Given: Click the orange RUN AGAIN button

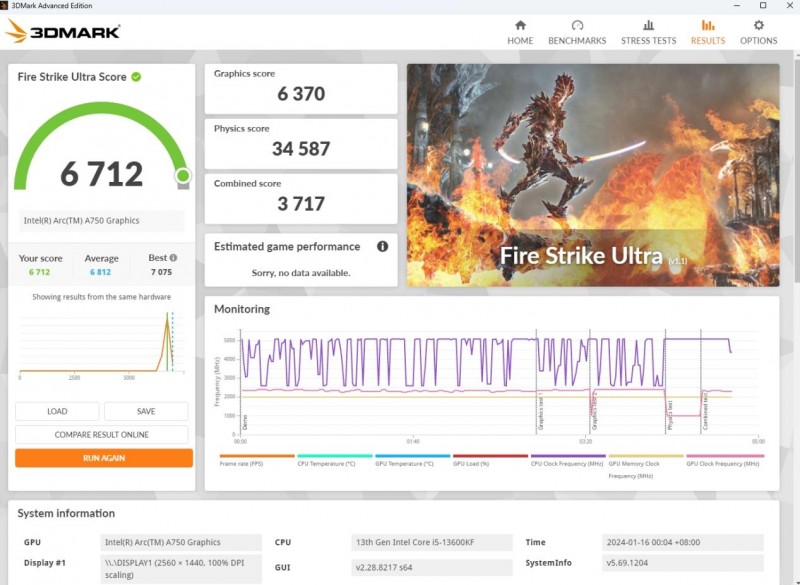Looking at the screenshot, I should point(104,458).
